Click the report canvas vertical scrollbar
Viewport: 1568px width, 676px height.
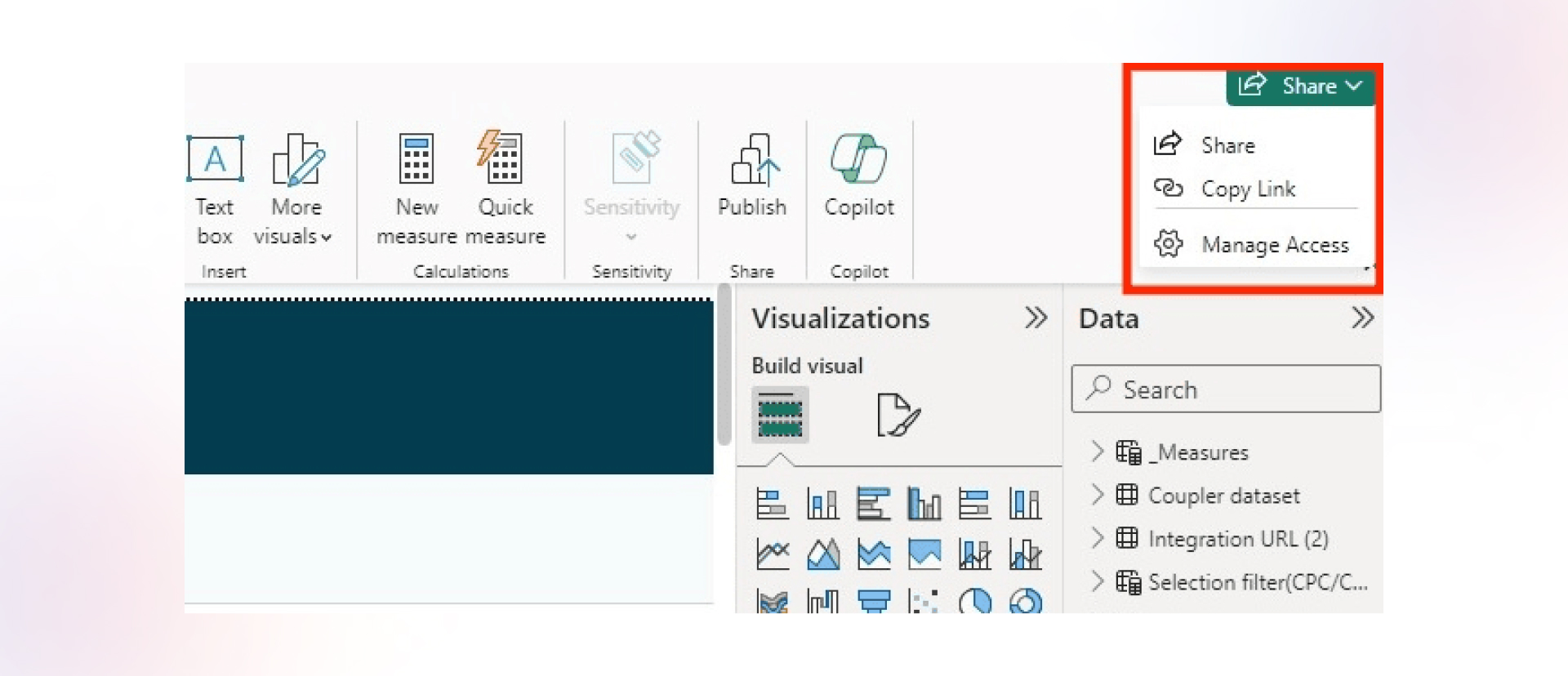pos(724,365)
